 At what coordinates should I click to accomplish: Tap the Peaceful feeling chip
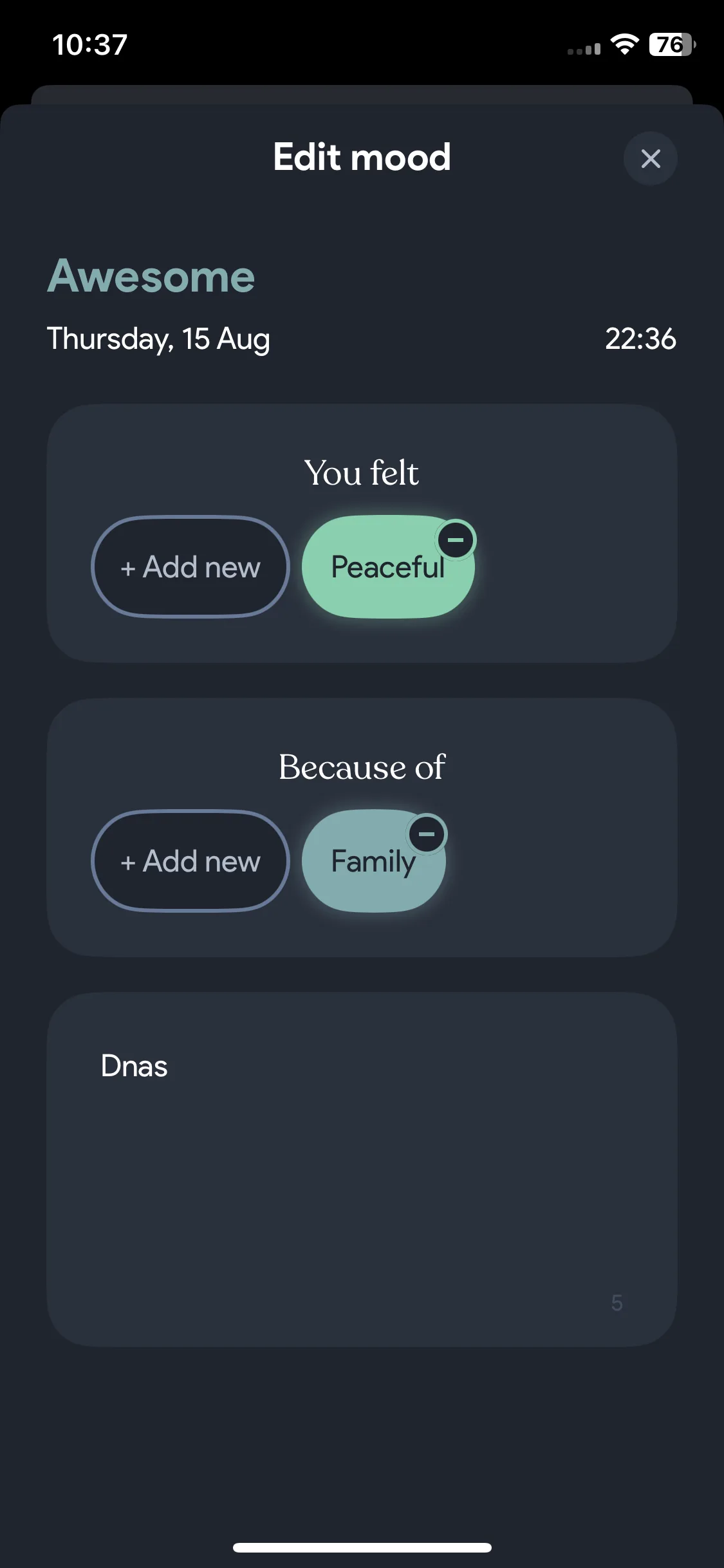(387, 568)
